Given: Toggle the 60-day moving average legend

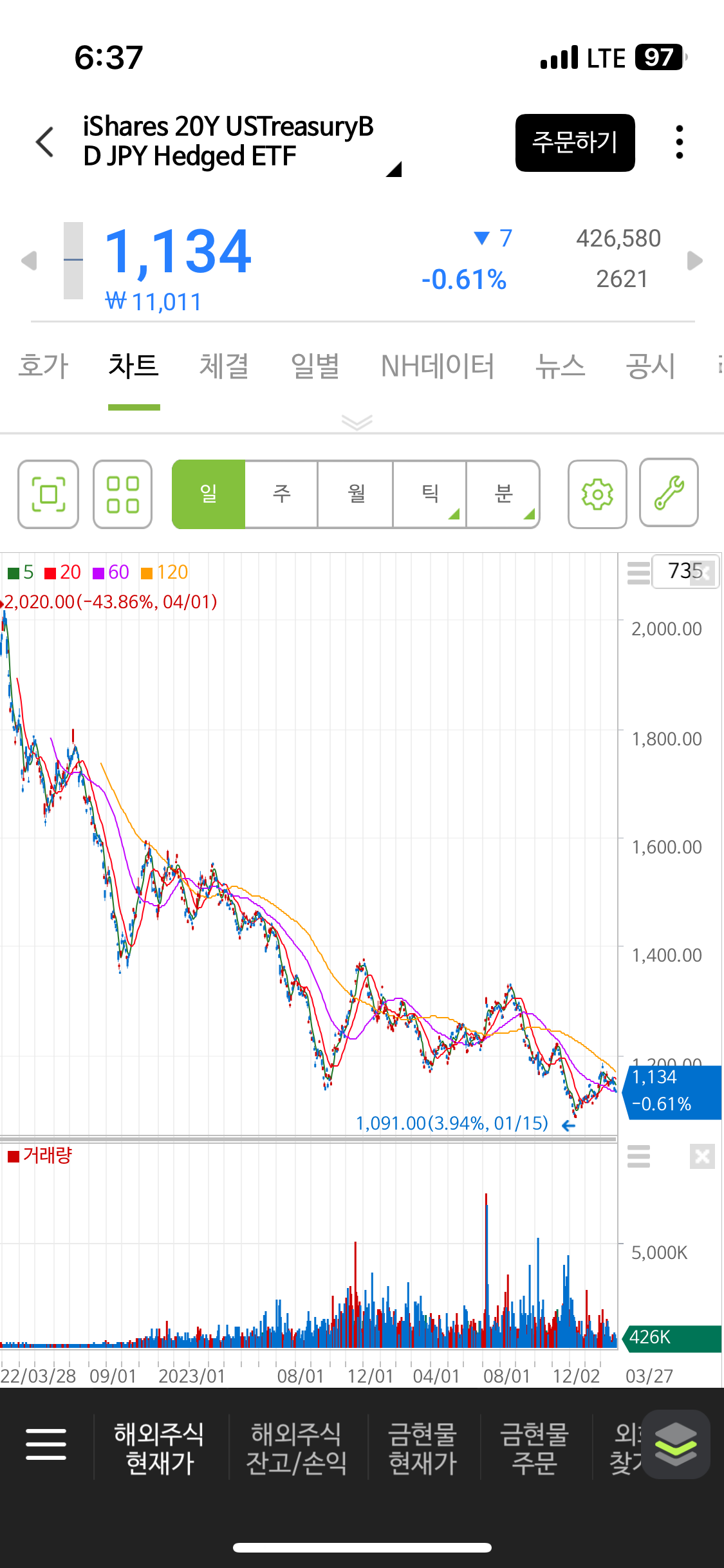Looking at the screenshot, I should pos(111,572).
